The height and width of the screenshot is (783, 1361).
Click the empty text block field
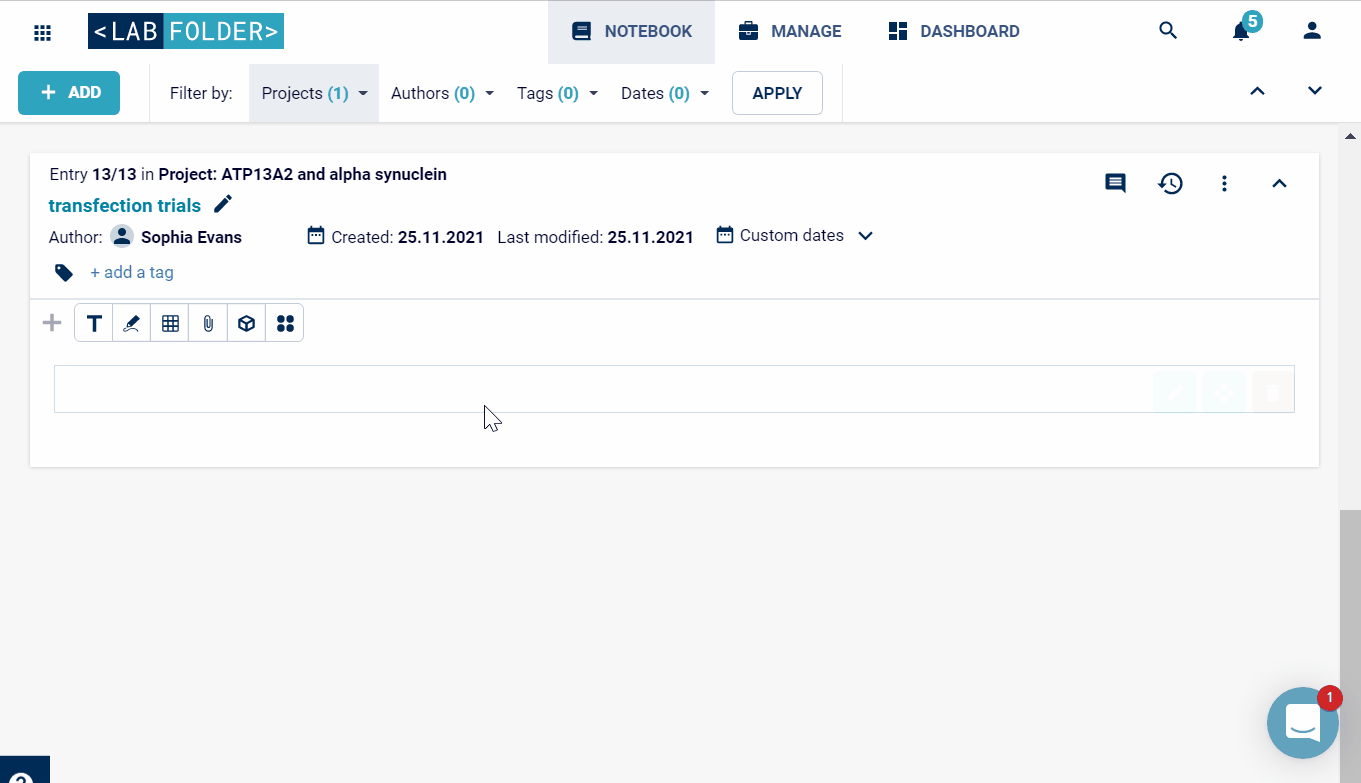click(x=674, y=389)
